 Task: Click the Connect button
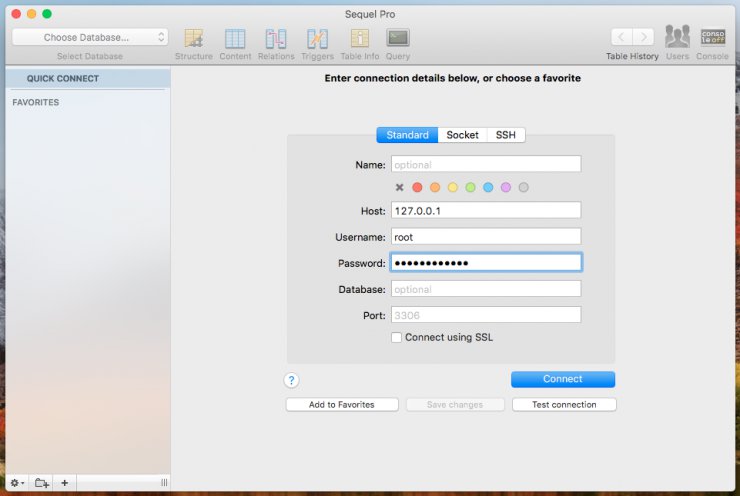pos(563,379)
